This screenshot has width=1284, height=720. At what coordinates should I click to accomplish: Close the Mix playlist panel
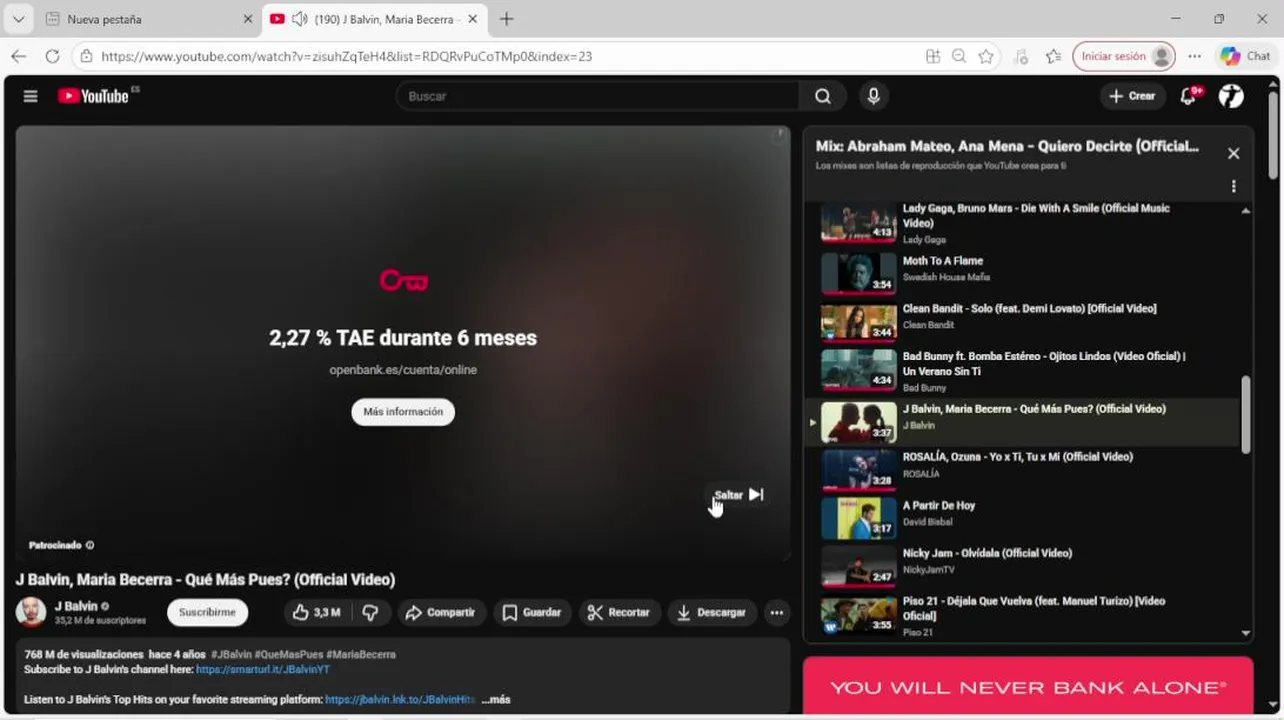click(x=1233, y=153)
